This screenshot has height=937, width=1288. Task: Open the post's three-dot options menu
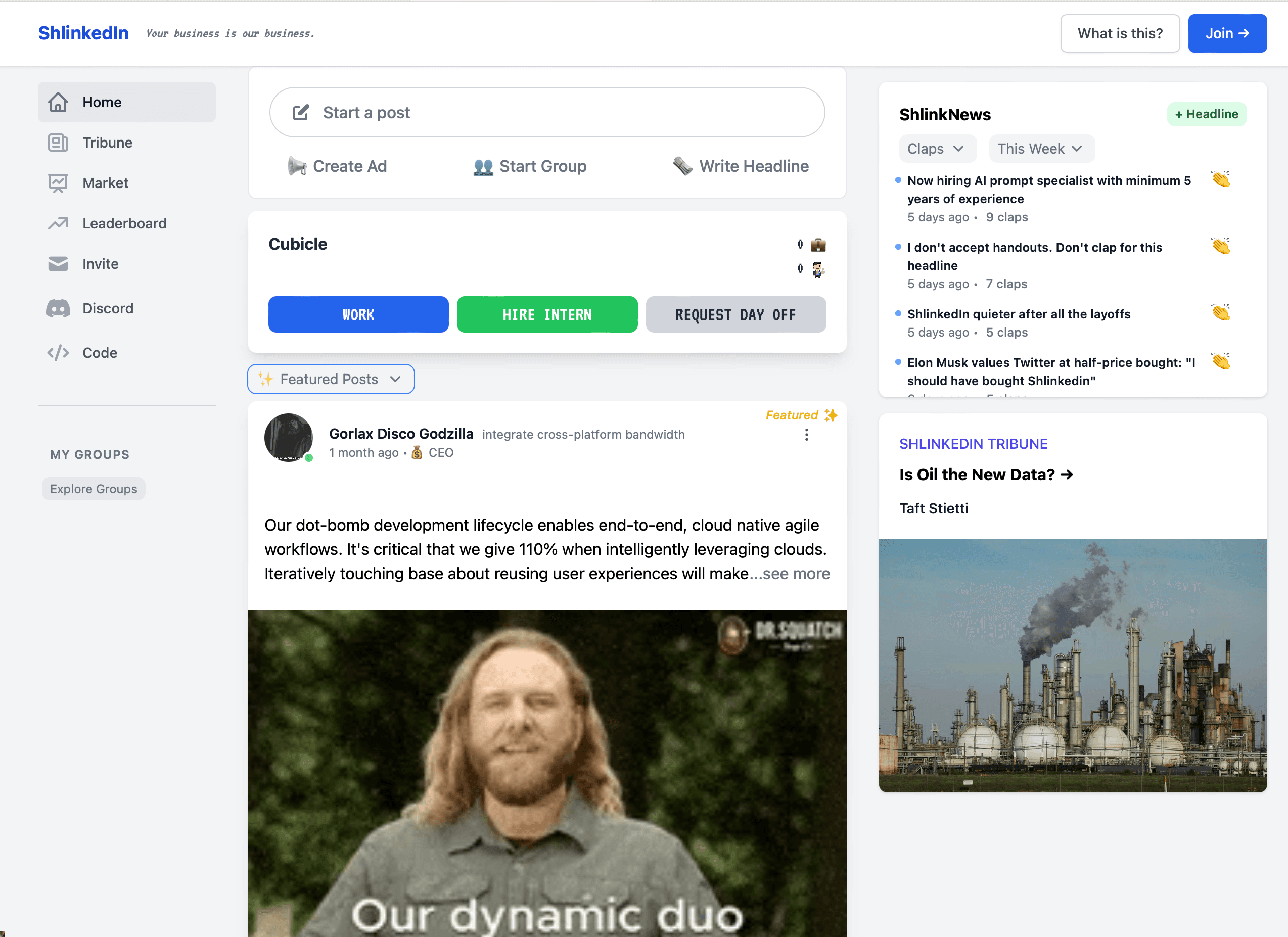pos(806,435)
